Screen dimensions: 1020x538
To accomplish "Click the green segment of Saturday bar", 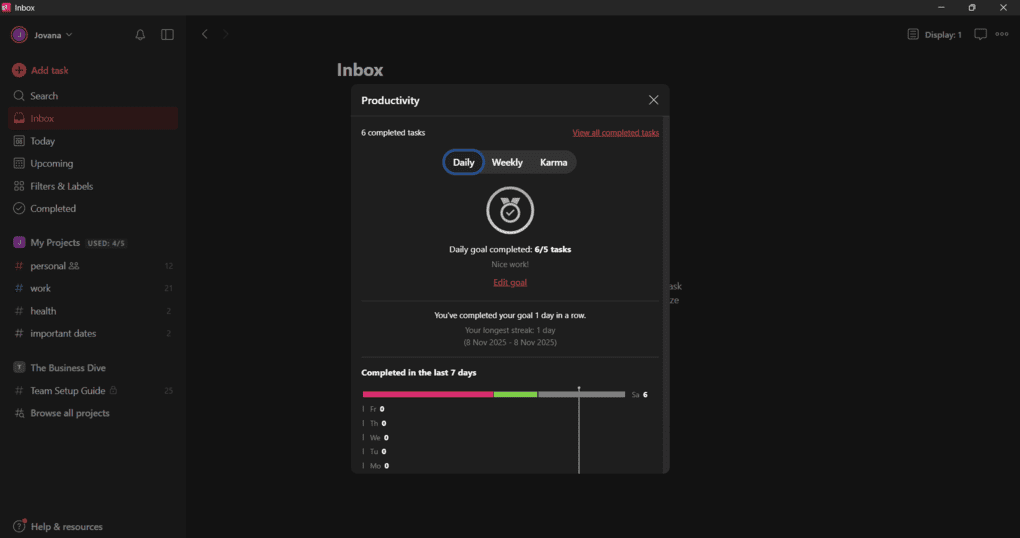I will (x=515, y=394).
